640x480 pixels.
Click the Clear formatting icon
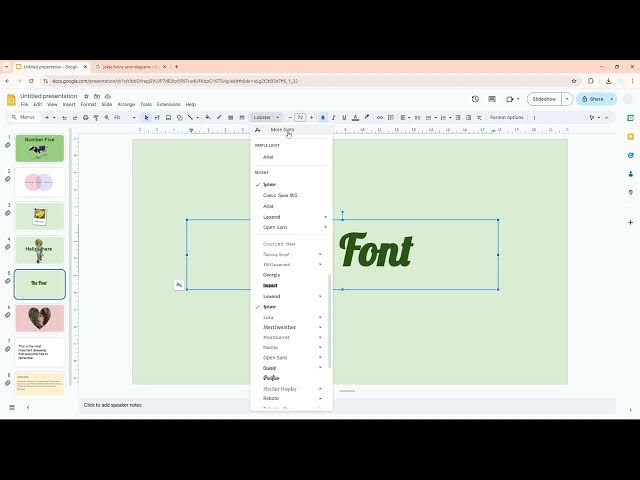point(479,118)
